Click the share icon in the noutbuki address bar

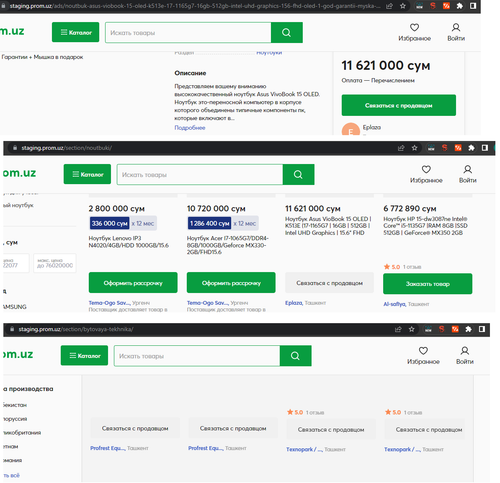pyautogui.click(x=401, y=148)
